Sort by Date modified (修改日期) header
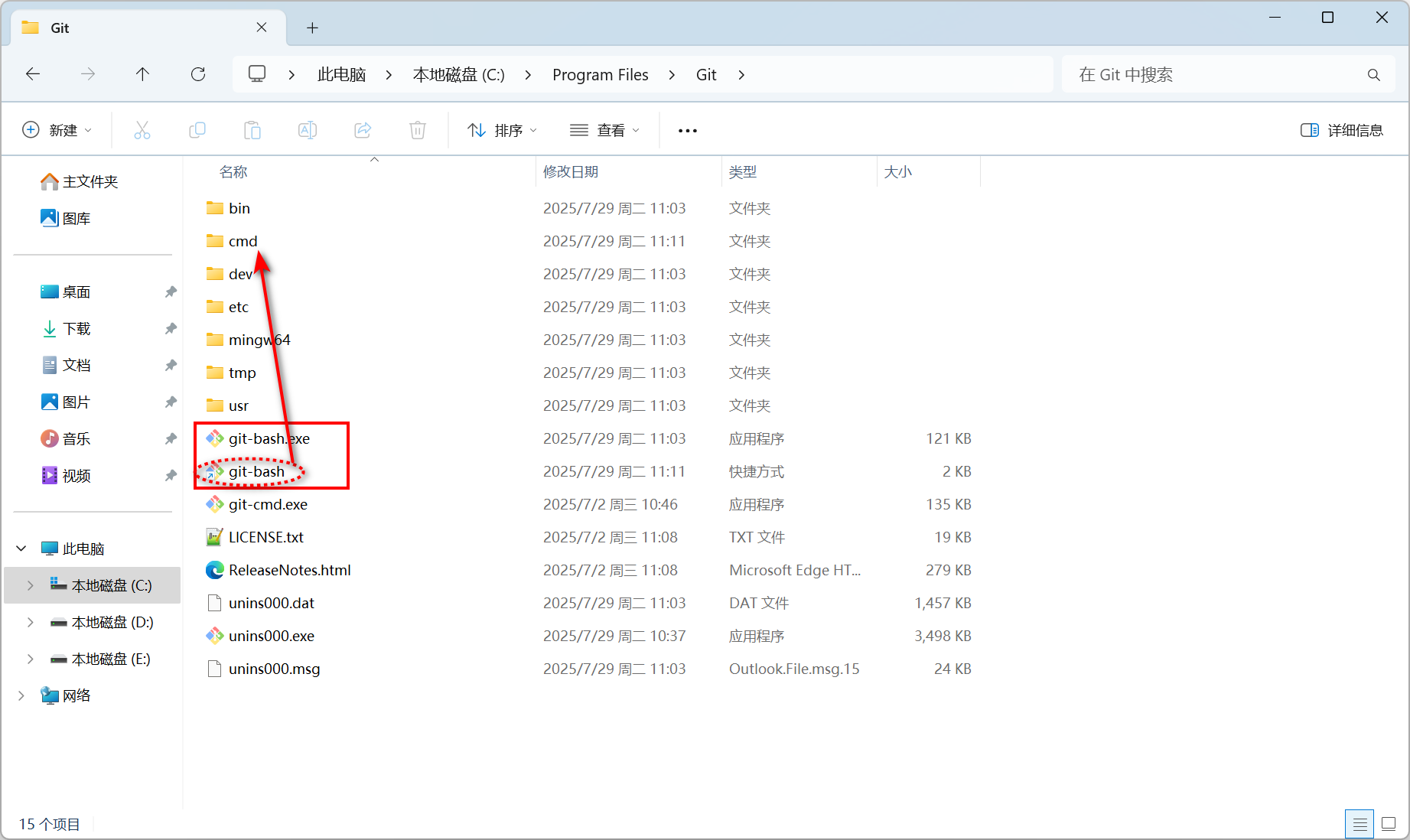Viewport: 1410px width, 840px height. [x=571, y=171]
